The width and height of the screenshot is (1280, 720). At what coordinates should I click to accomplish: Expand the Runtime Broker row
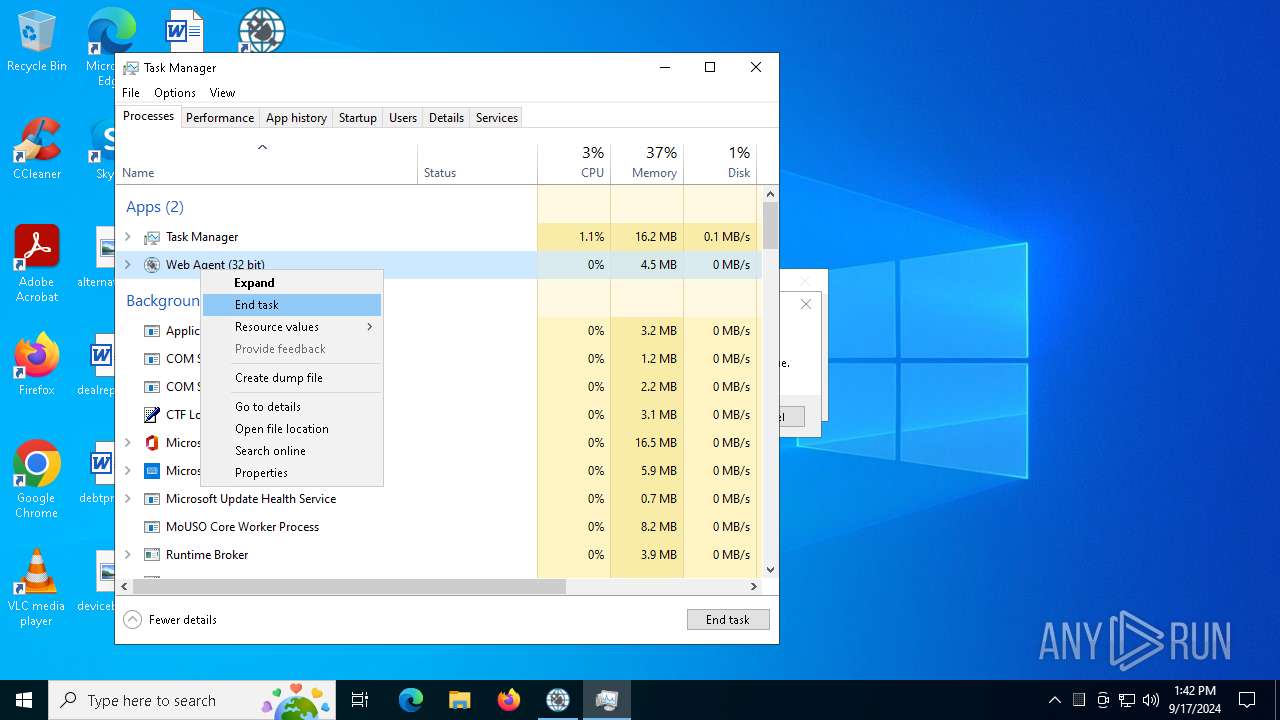127,555
